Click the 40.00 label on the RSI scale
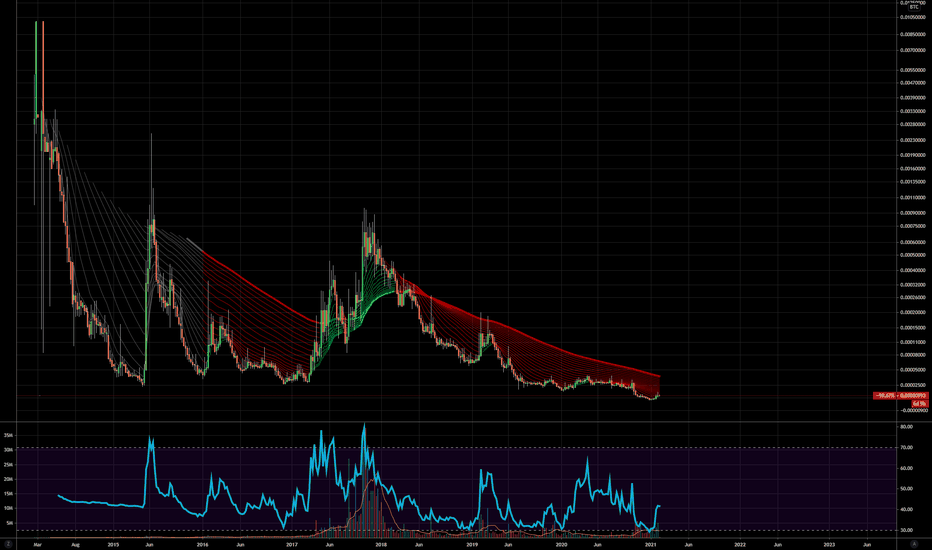932x550 pixels. tap(906, 510)
